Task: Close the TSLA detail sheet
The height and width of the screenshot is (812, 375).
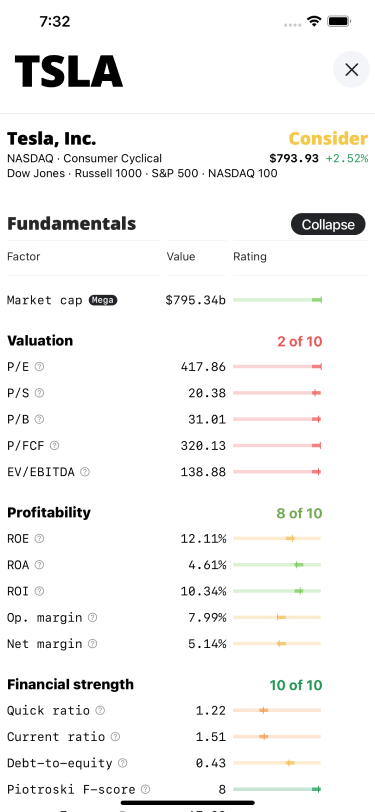Action: [x=351, y=69]
